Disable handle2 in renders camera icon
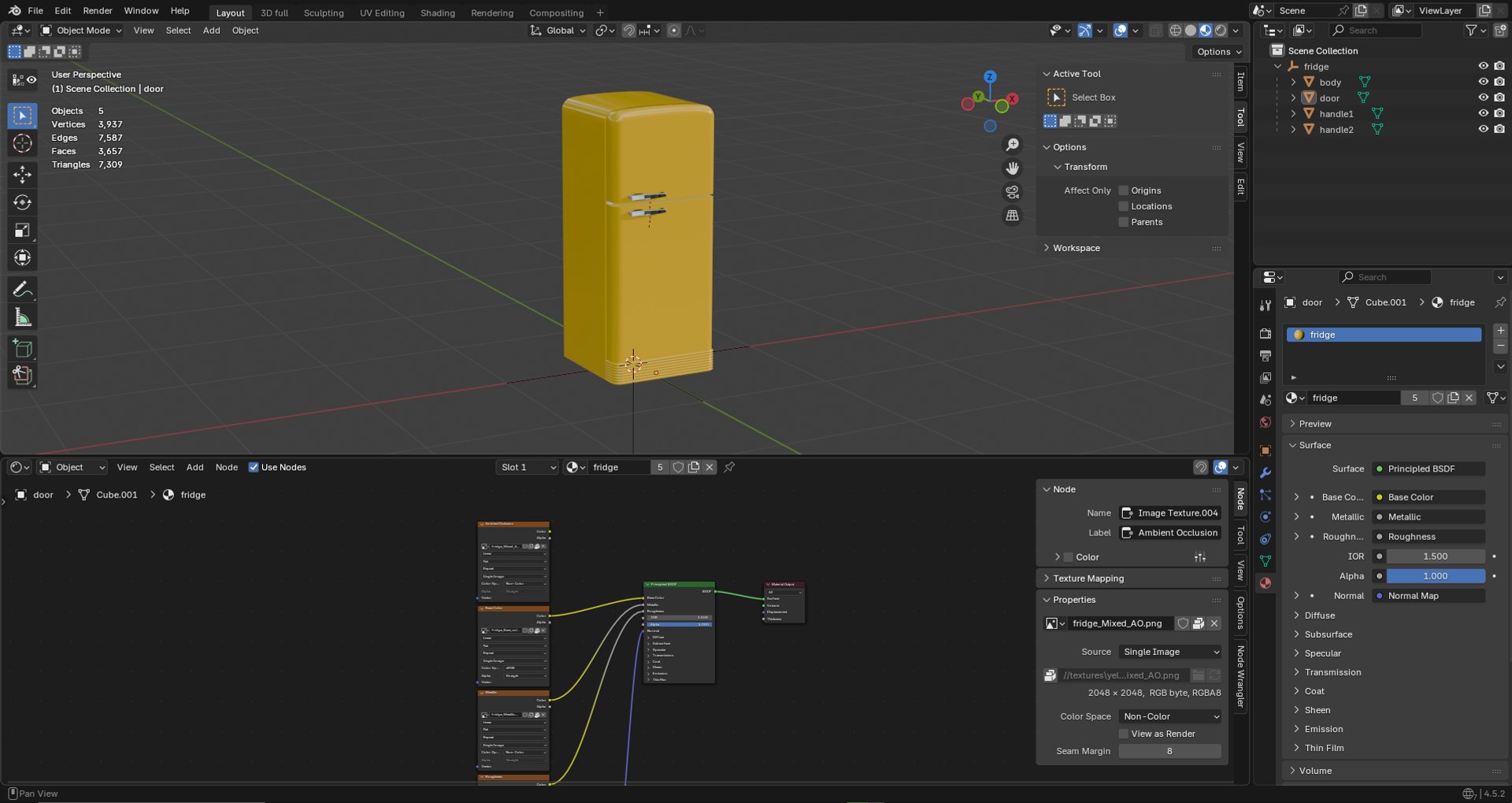1512x803 pixels. [1499, 129]
